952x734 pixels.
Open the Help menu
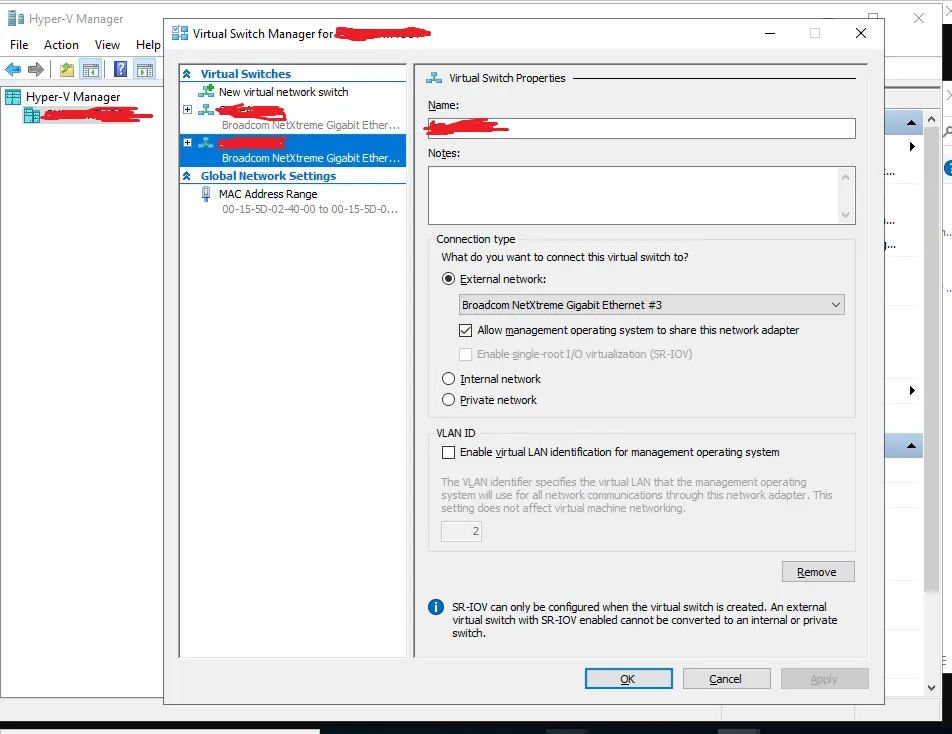[148, 45]
